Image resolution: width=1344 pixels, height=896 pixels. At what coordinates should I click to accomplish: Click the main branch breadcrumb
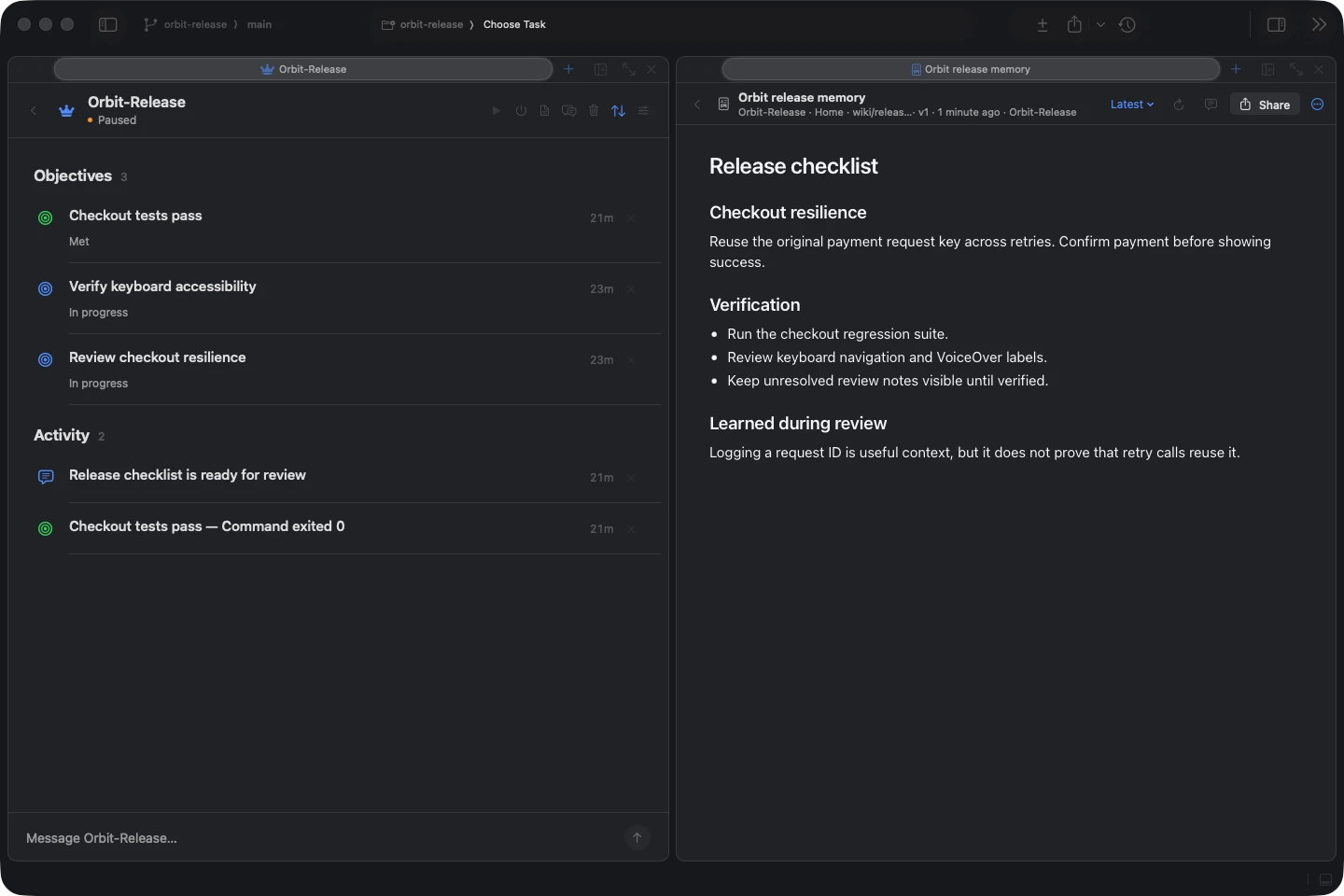(x=259, y=24)
